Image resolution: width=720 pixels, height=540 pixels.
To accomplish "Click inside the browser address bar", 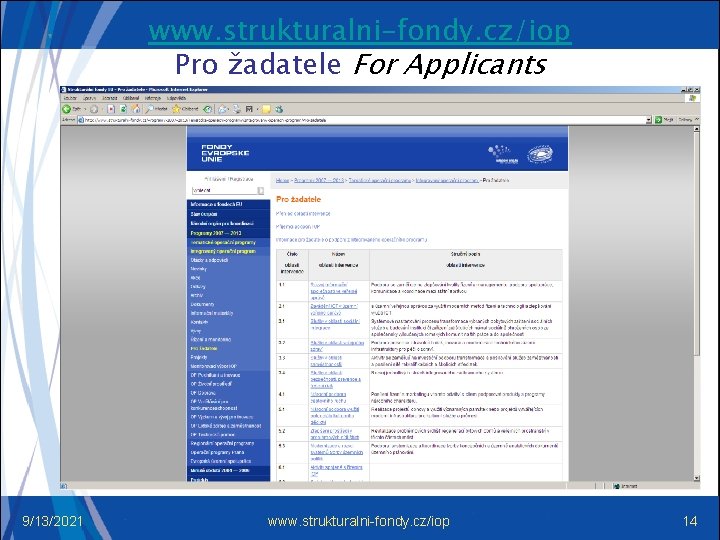I will [362, 120].
